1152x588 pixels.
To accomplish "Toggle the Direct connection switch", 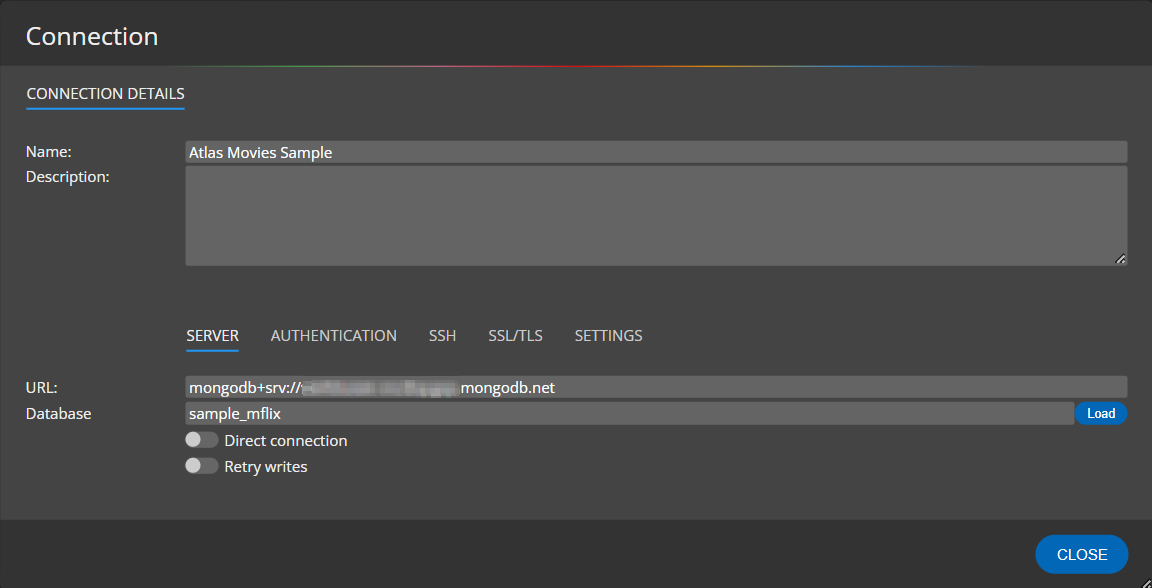I will coord(201,440).
